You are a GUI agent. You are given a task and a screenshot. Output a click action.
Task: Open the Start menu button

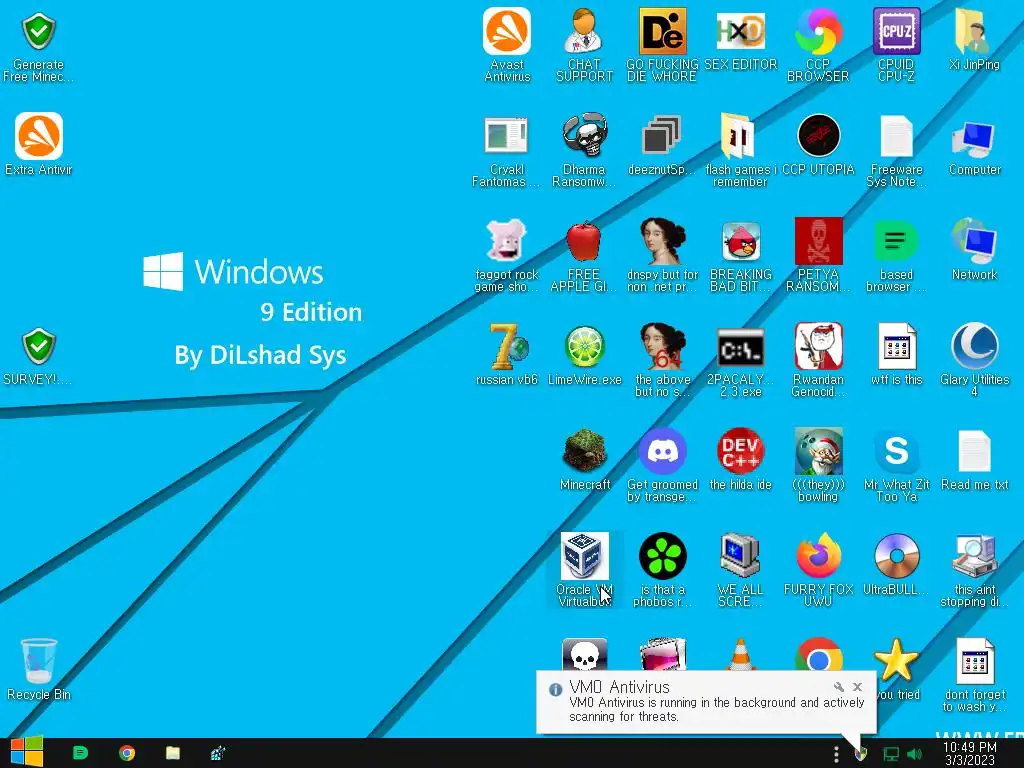[x=27, y=752]
